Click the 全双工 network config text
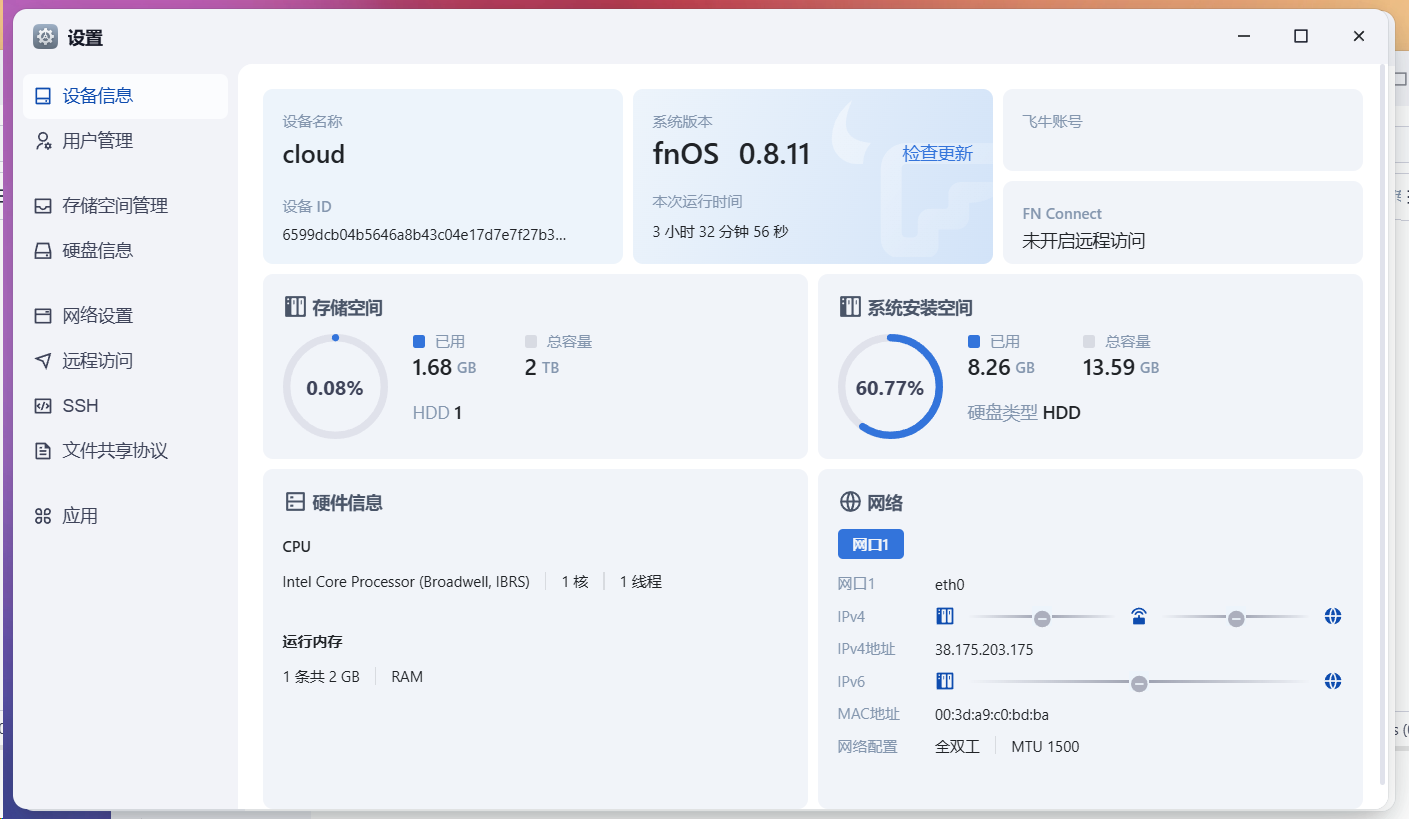This screenshot has width=1409, height=819. [957, 747]
